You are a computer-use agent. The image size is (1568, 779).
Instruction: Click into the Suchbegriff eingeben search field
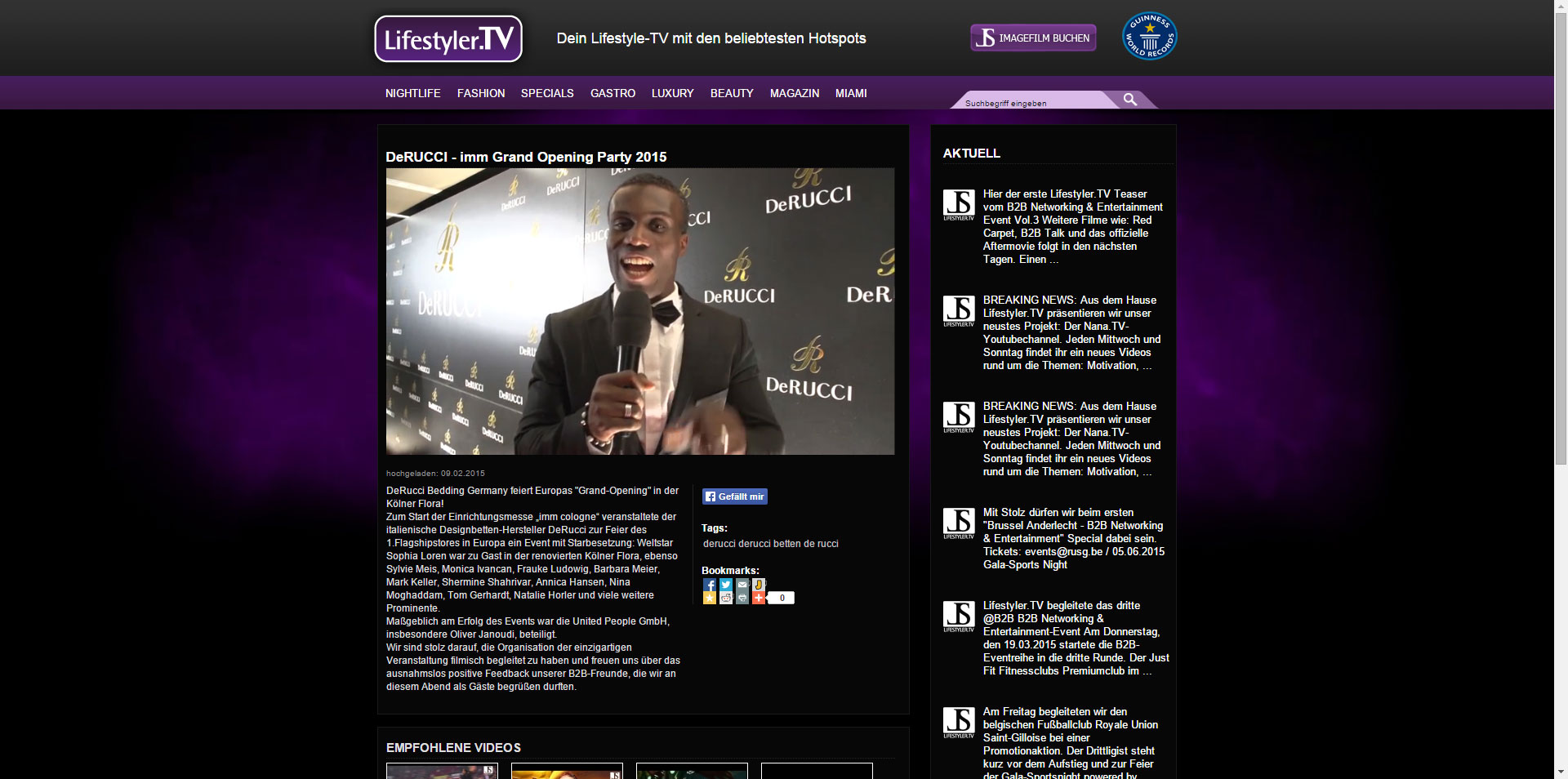click(x=1033, y=100)
